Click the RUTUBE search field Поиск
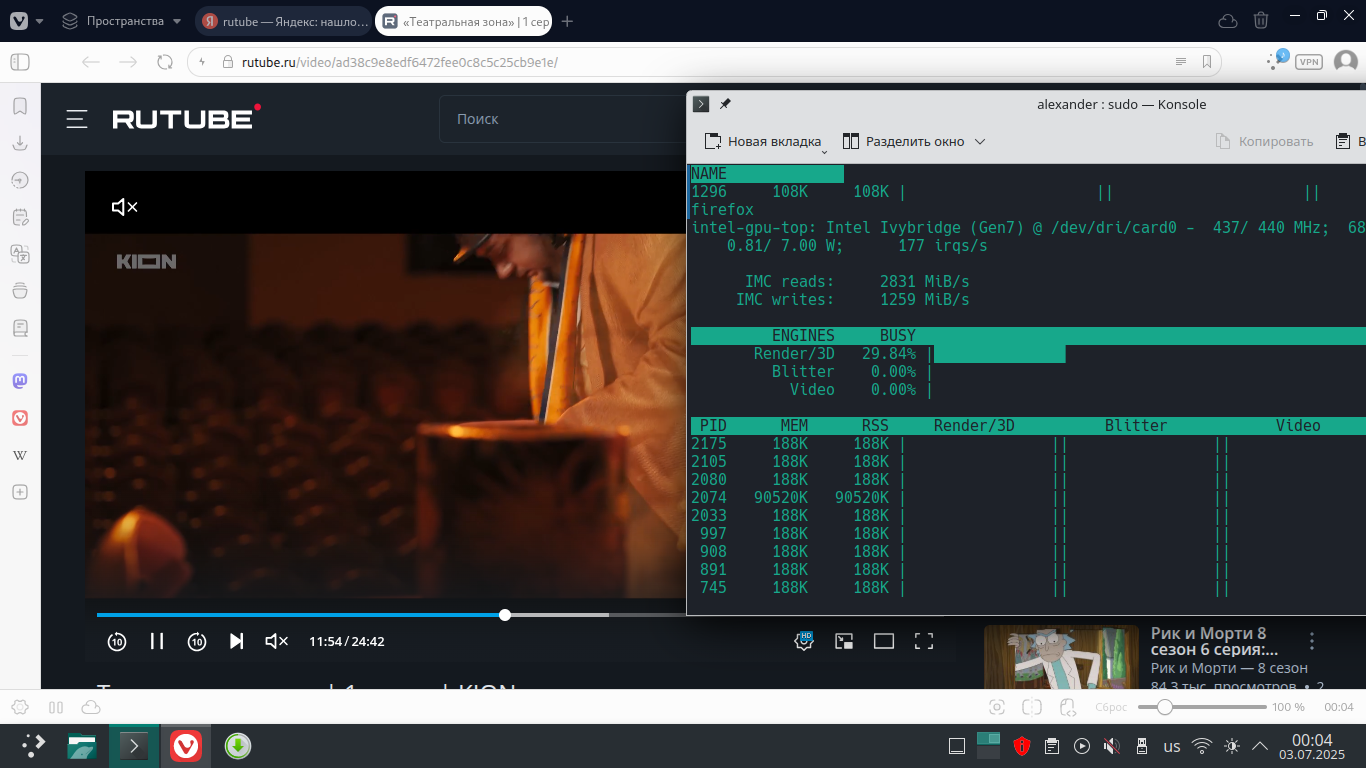The width and height of the screenshot is (1366, 768). pyautogui.click(x=560, y=119)
